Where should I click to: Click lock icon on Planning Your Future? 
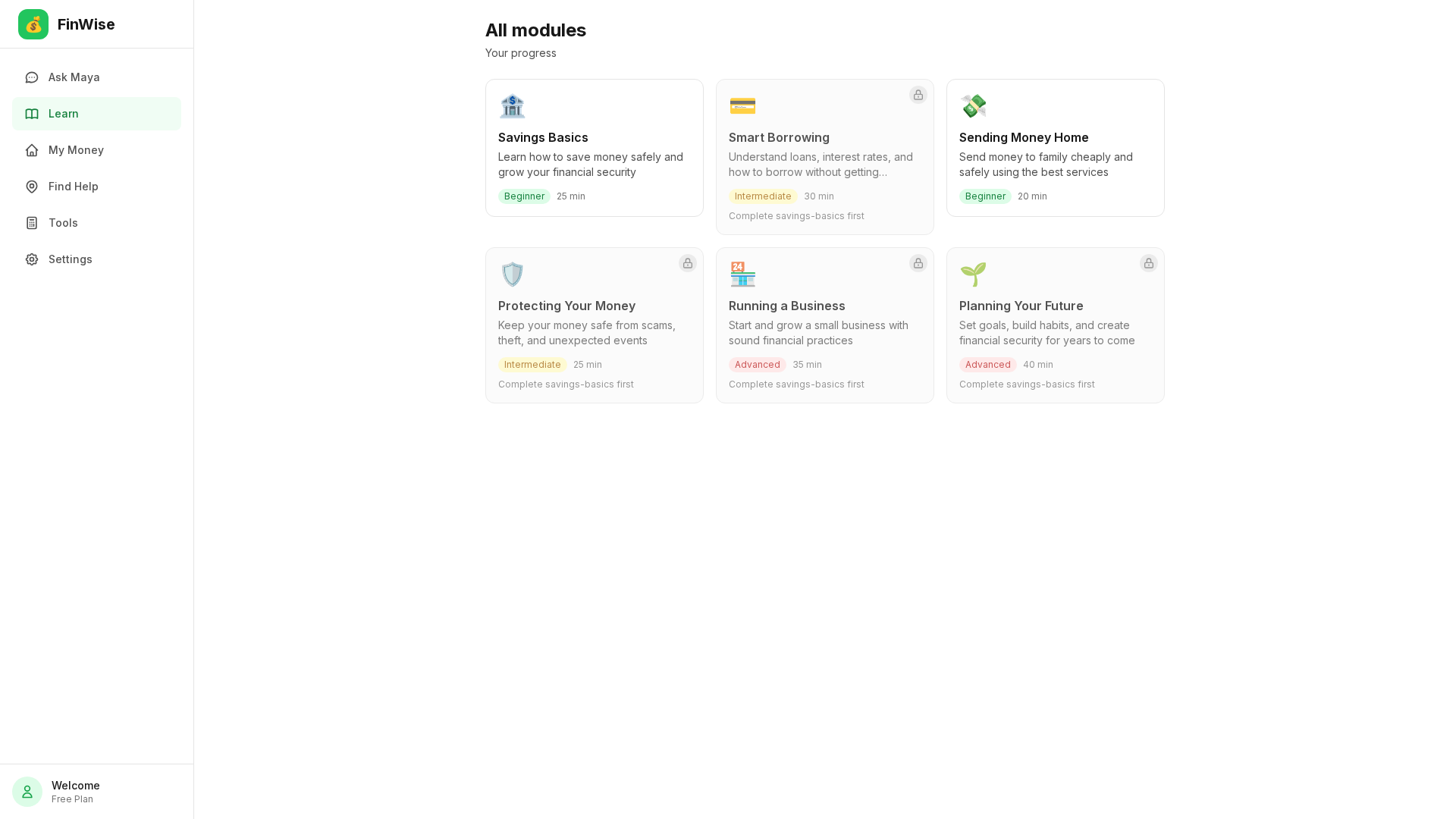[1149, 263]
